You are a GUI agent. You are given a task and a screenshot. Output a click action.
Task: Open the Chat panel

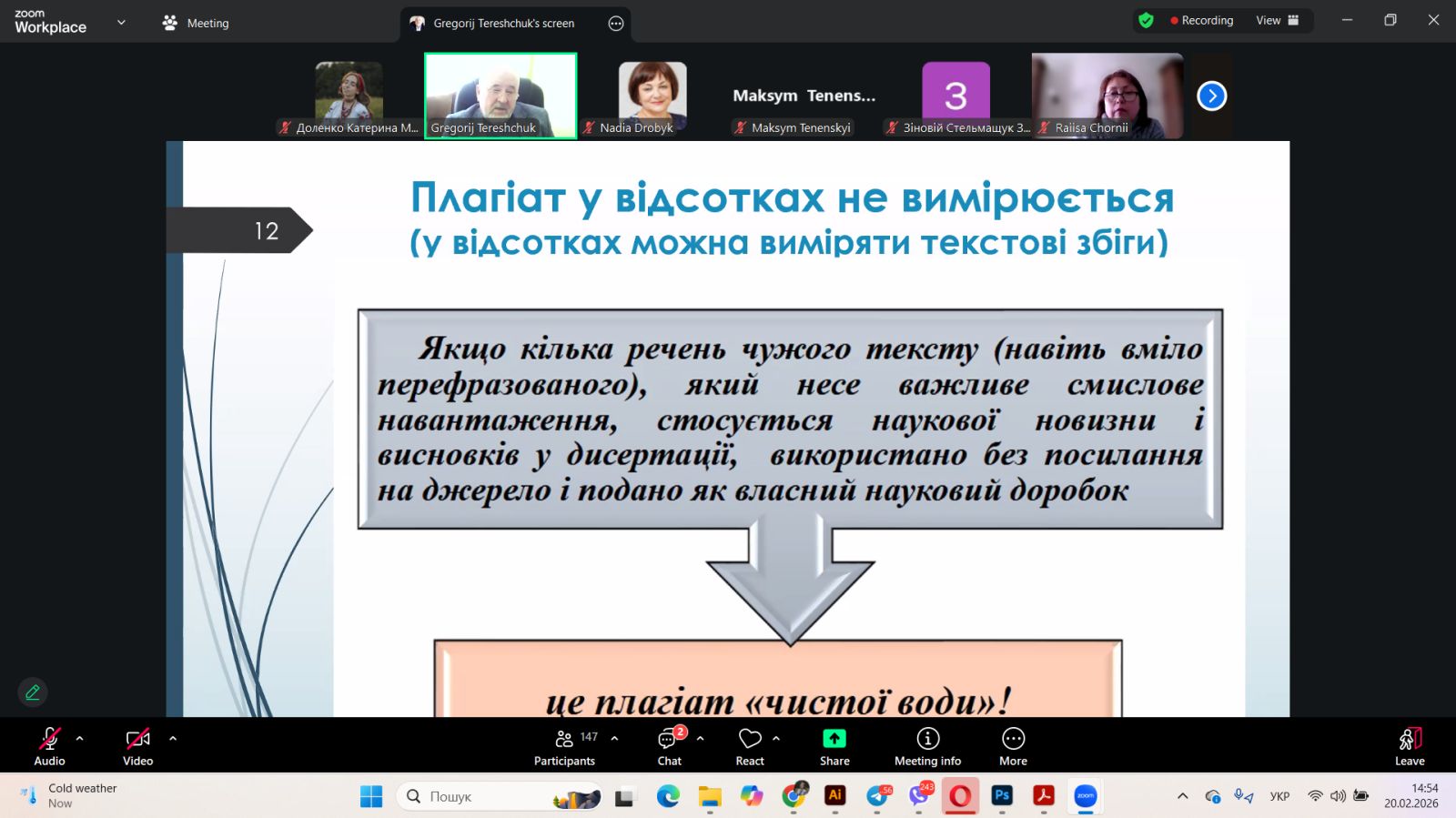tap(669, 746)
